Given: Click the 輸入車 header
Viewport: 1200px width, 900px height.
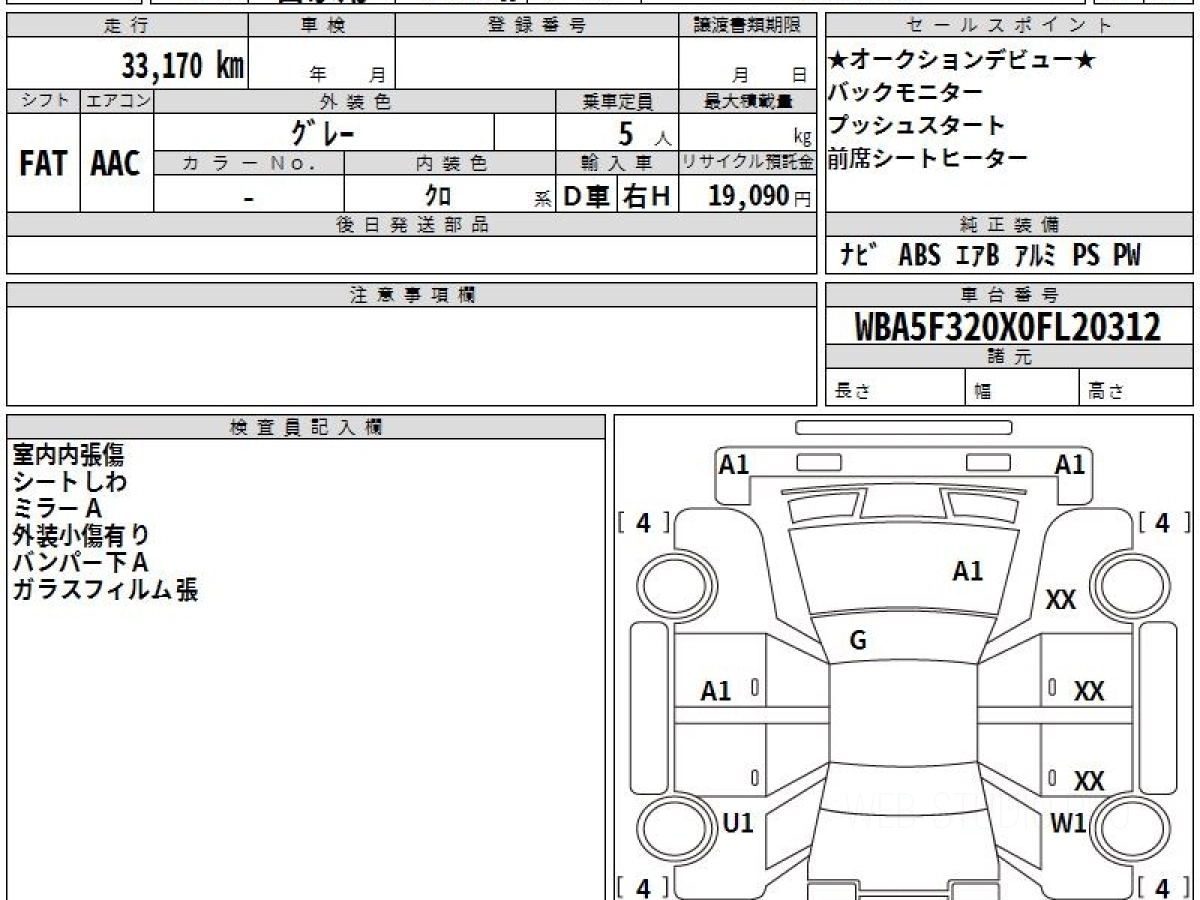Looking at the screenshot, I should point(617,163).
